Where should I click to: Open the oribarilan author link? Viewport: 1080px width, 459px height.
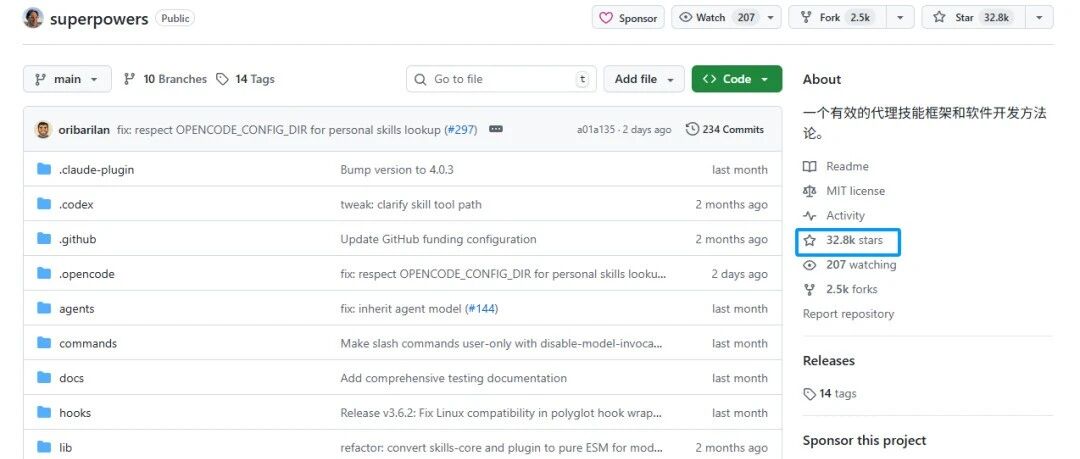(x=84, y=130)
